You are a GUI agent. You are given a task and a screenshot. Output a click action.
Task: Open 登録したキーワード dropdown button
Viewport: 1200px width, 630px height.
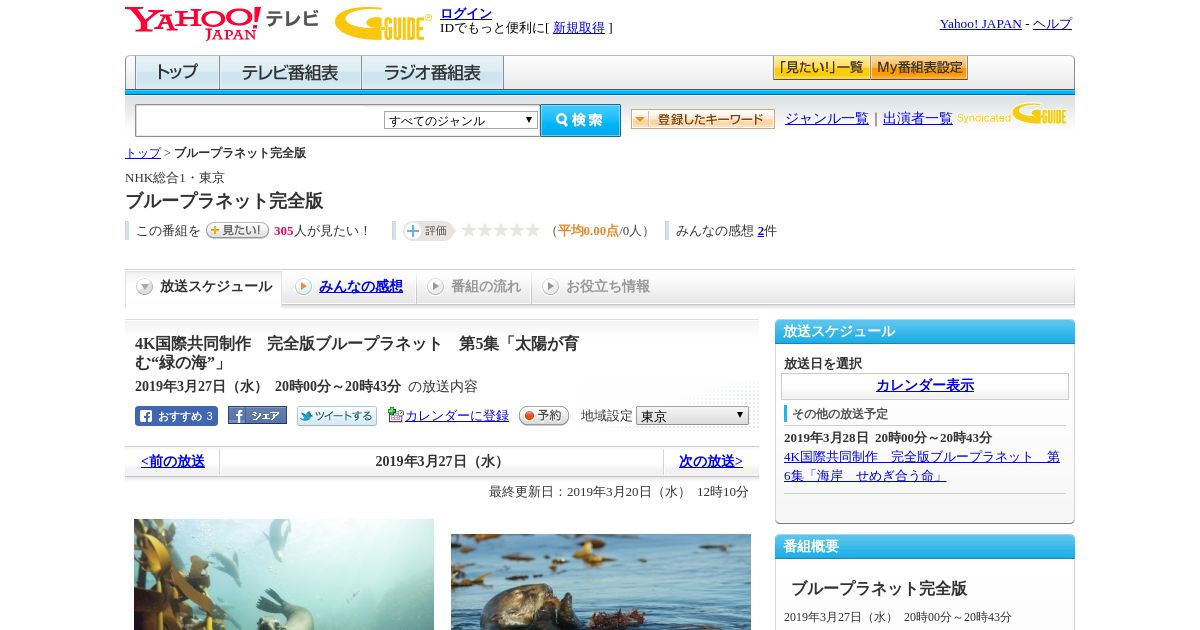point(703,119)
